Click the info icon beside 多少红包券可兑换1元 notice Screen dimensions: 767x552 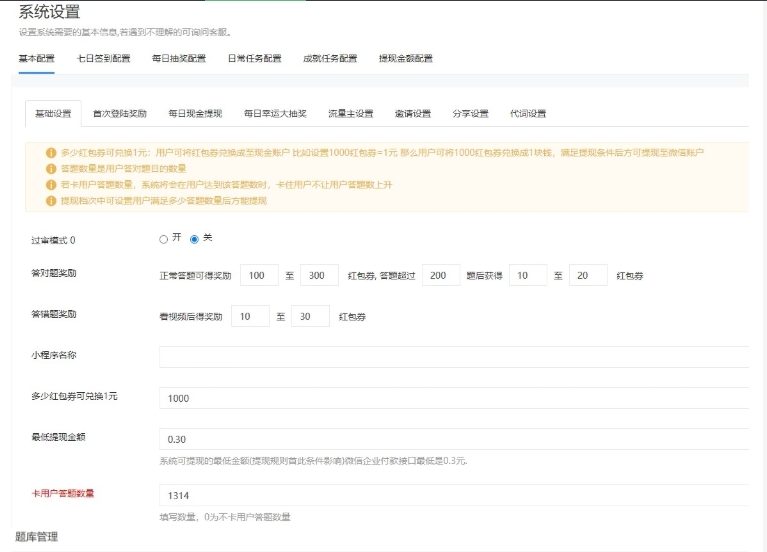coord(51,153)
